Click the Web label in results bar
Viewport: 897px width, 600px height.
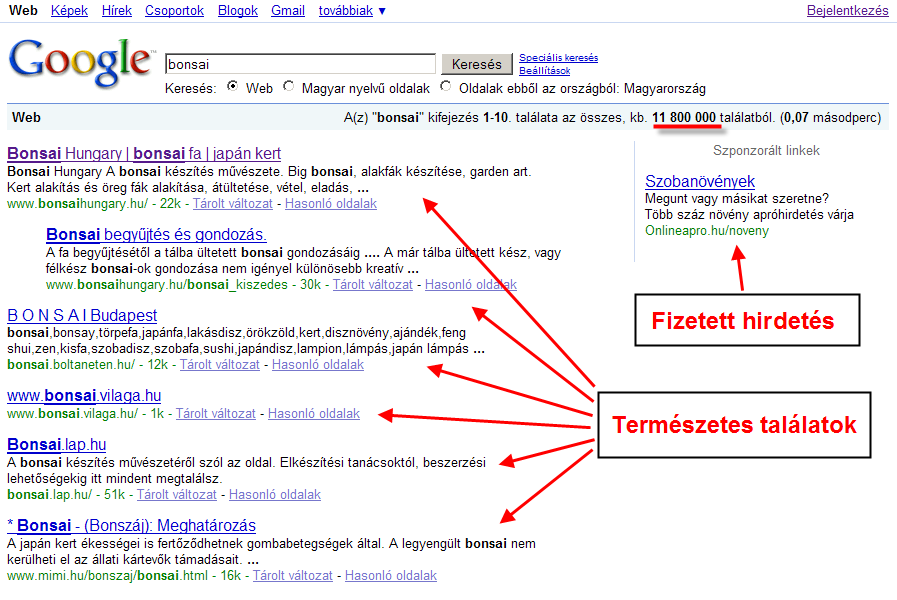[x=26, y=117]
